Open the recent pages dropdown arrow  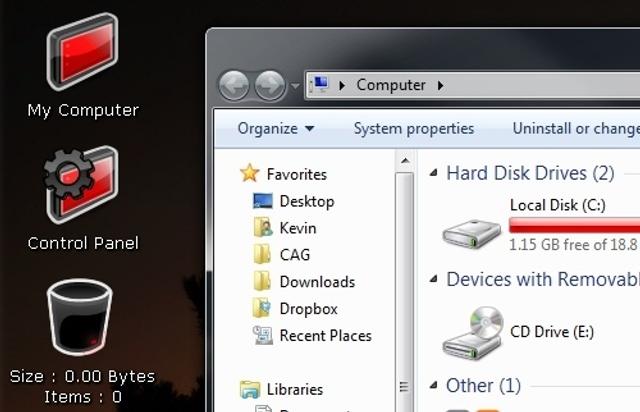click(x=295, y=86)
